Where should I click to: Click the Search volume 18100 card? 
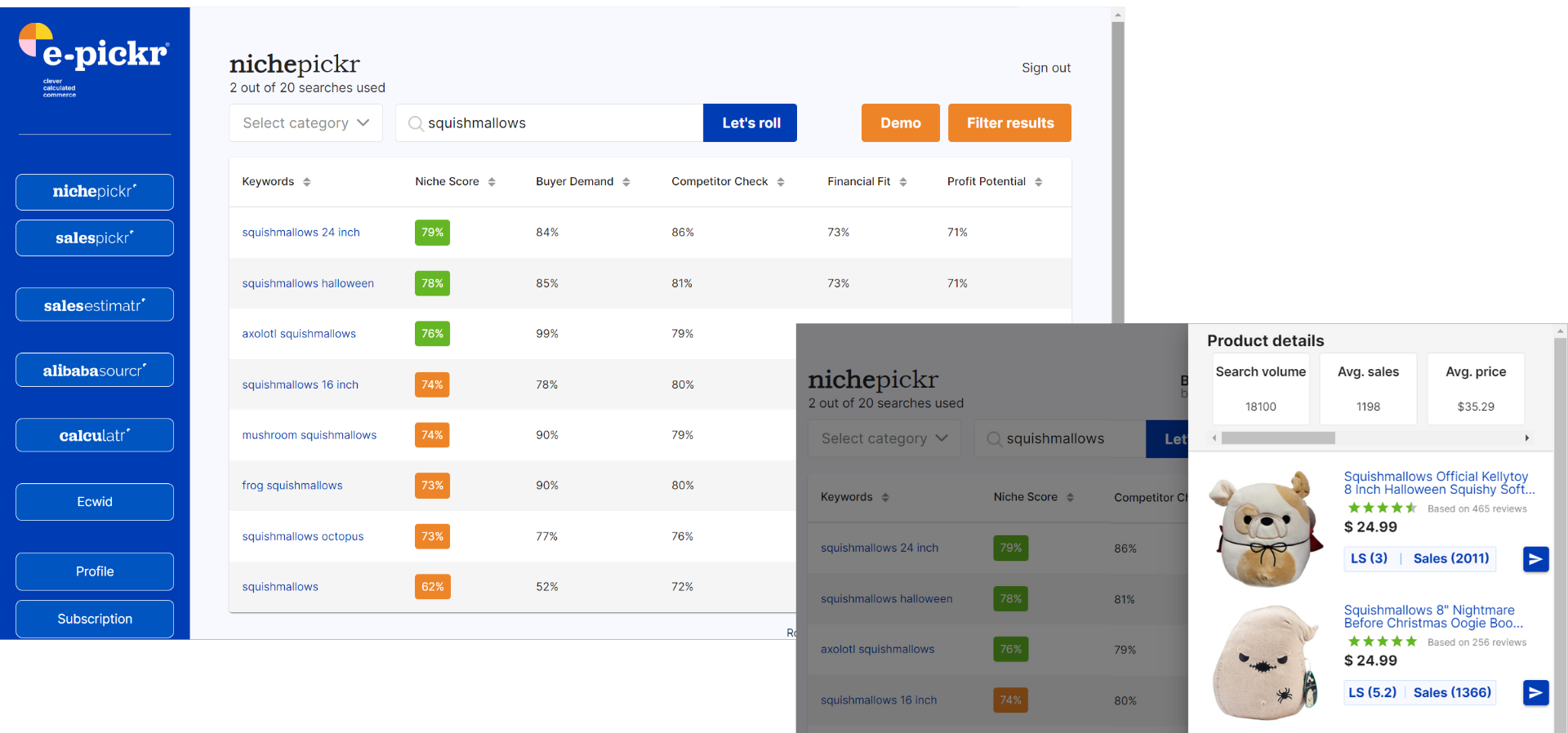pos(1261,389)
